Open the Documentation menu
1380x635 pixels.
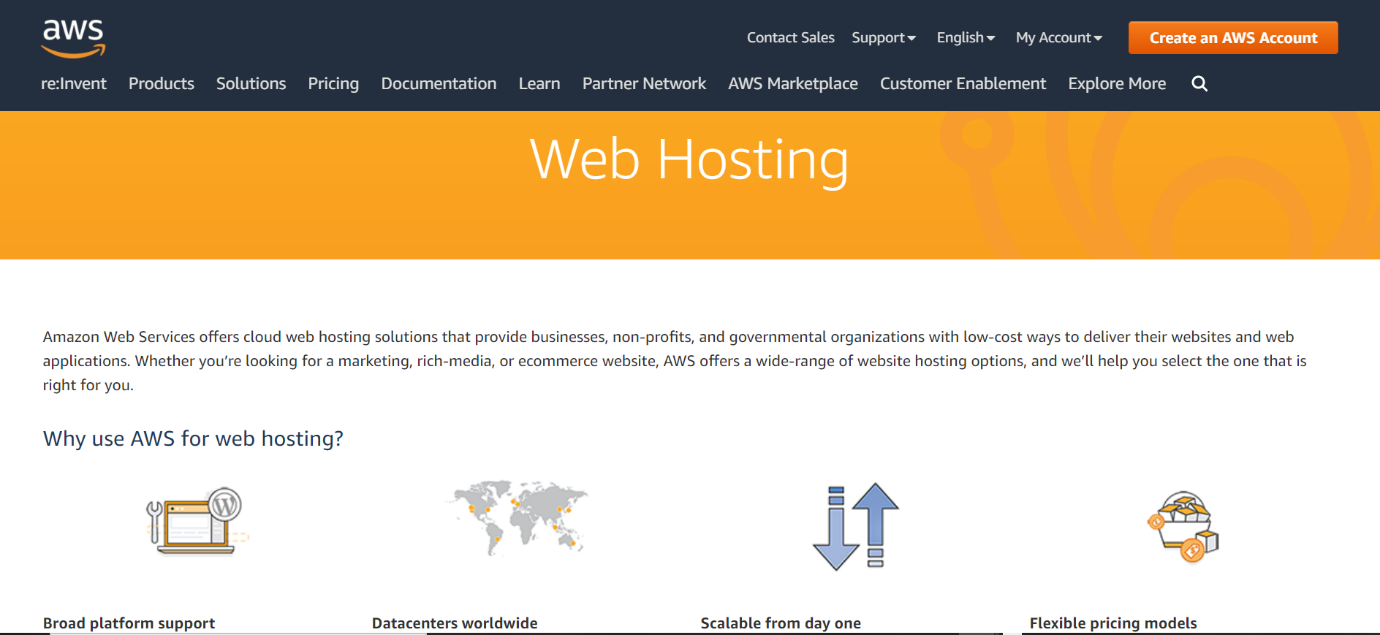click(x=439, y=84)
